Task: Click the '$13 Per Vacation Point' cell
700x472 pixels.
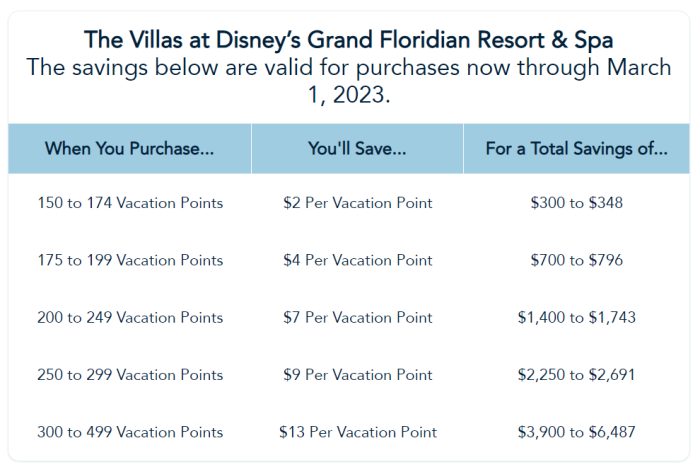Action: point(358,432)
